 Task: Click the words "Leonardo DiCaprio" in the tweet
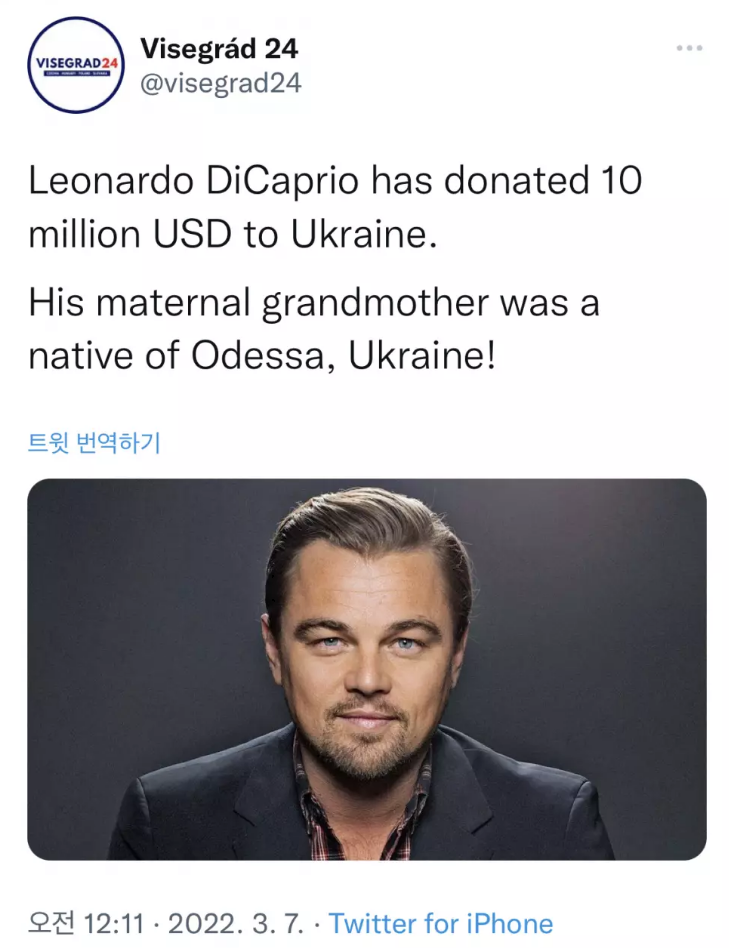(x=194, y=182)
